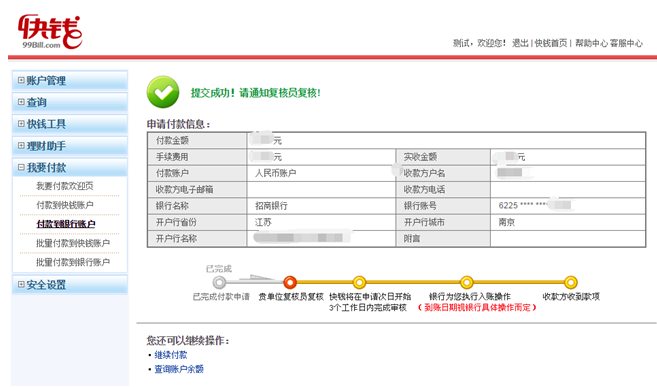The width and height of the screenshot is (657, 387).
Task: Open the 我要付款 menu section
Action: (x=70, y=167)
